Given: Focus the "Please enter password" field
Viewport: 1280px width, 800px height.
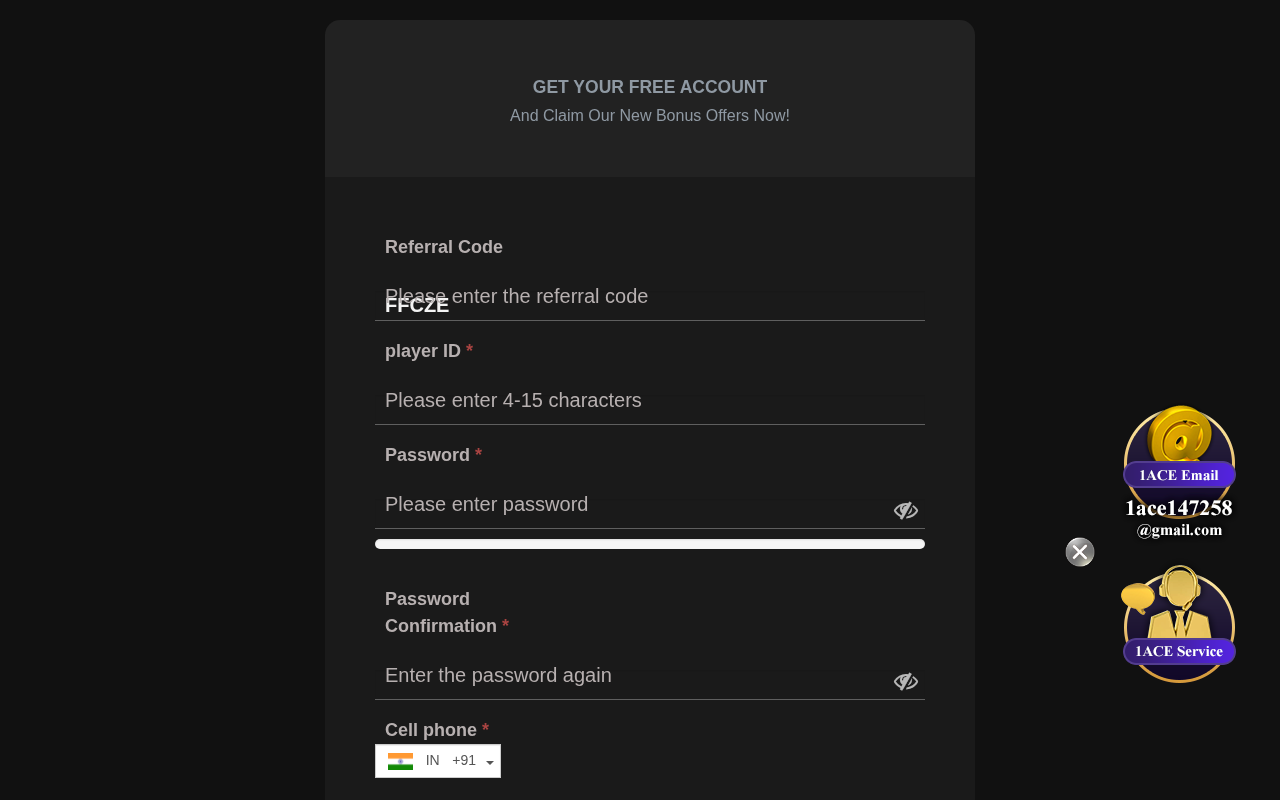Looking at the screenshot, I should [630, 505].
